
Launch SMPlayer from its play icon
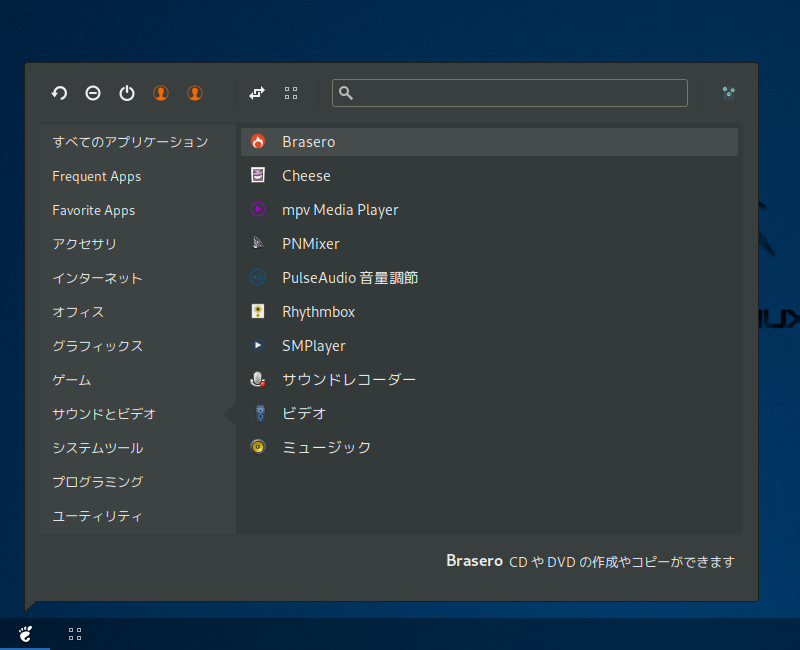pos(258,345)
